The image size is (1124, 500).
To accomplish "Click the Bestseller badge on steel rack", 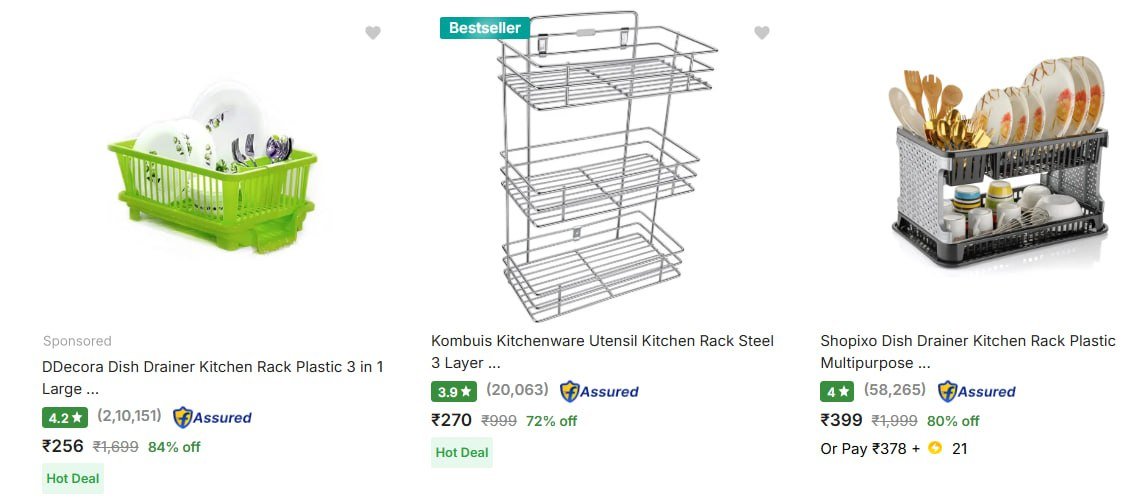I will click(x=484, y=28).
